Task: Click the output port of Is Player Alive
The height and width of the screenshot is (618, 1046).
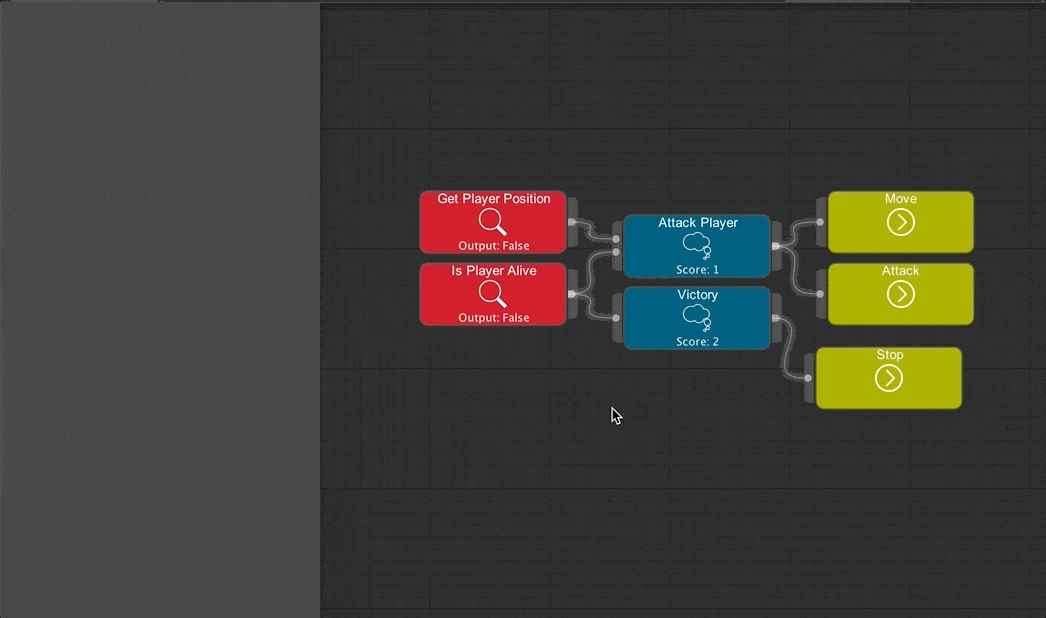Action: coord(572,294)
